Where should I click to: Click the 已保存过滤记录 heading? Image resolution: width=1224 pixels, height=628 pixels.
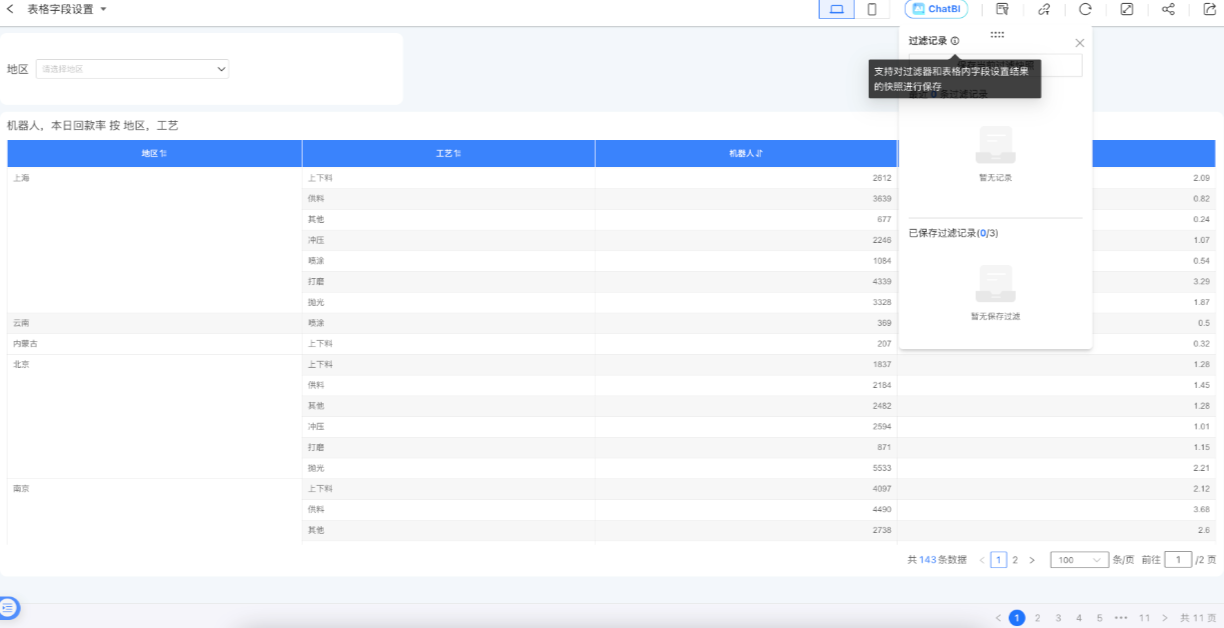click(x=953, y=233)
